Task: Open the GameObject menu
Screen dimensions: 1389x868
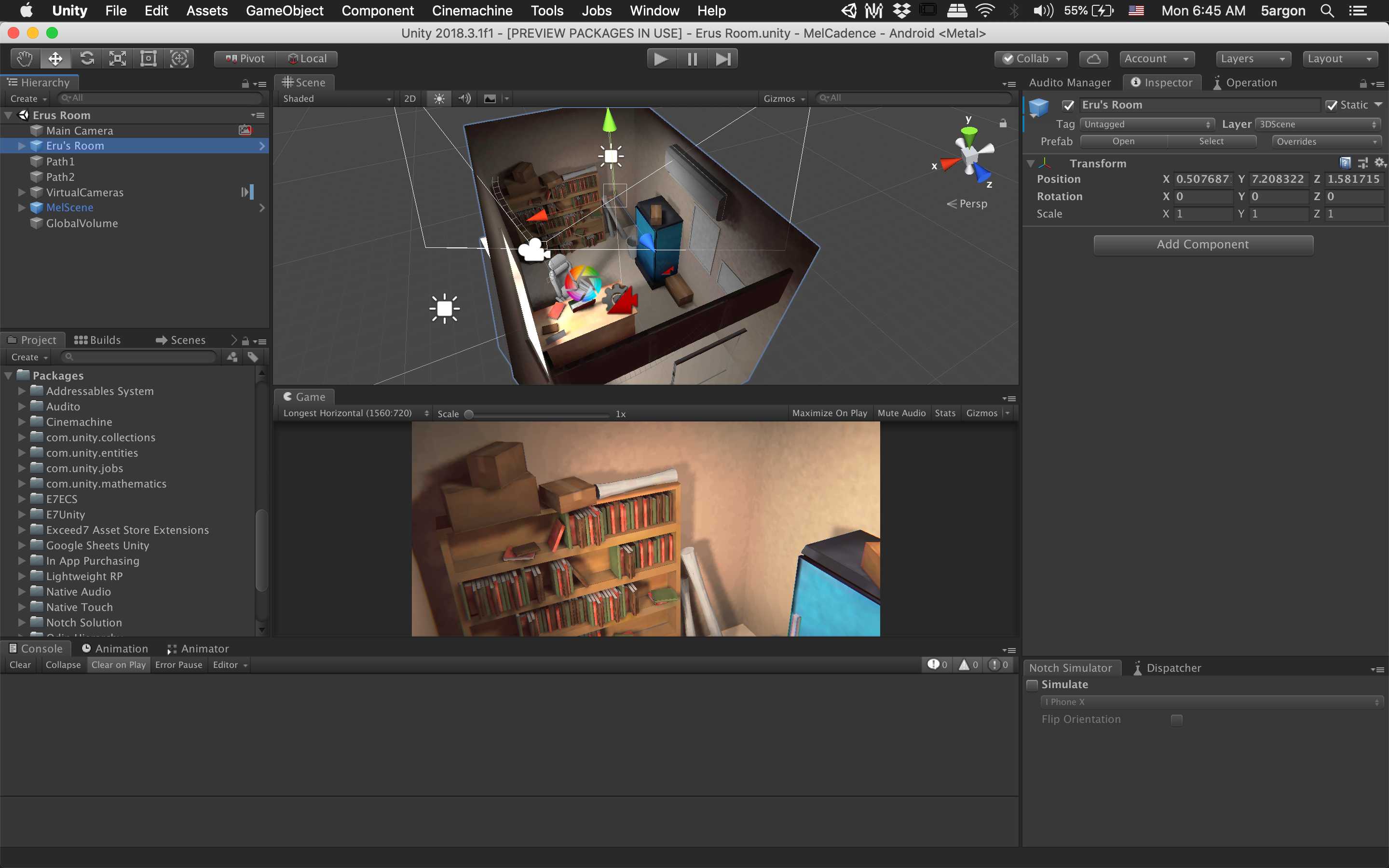Action: (284, 11)
